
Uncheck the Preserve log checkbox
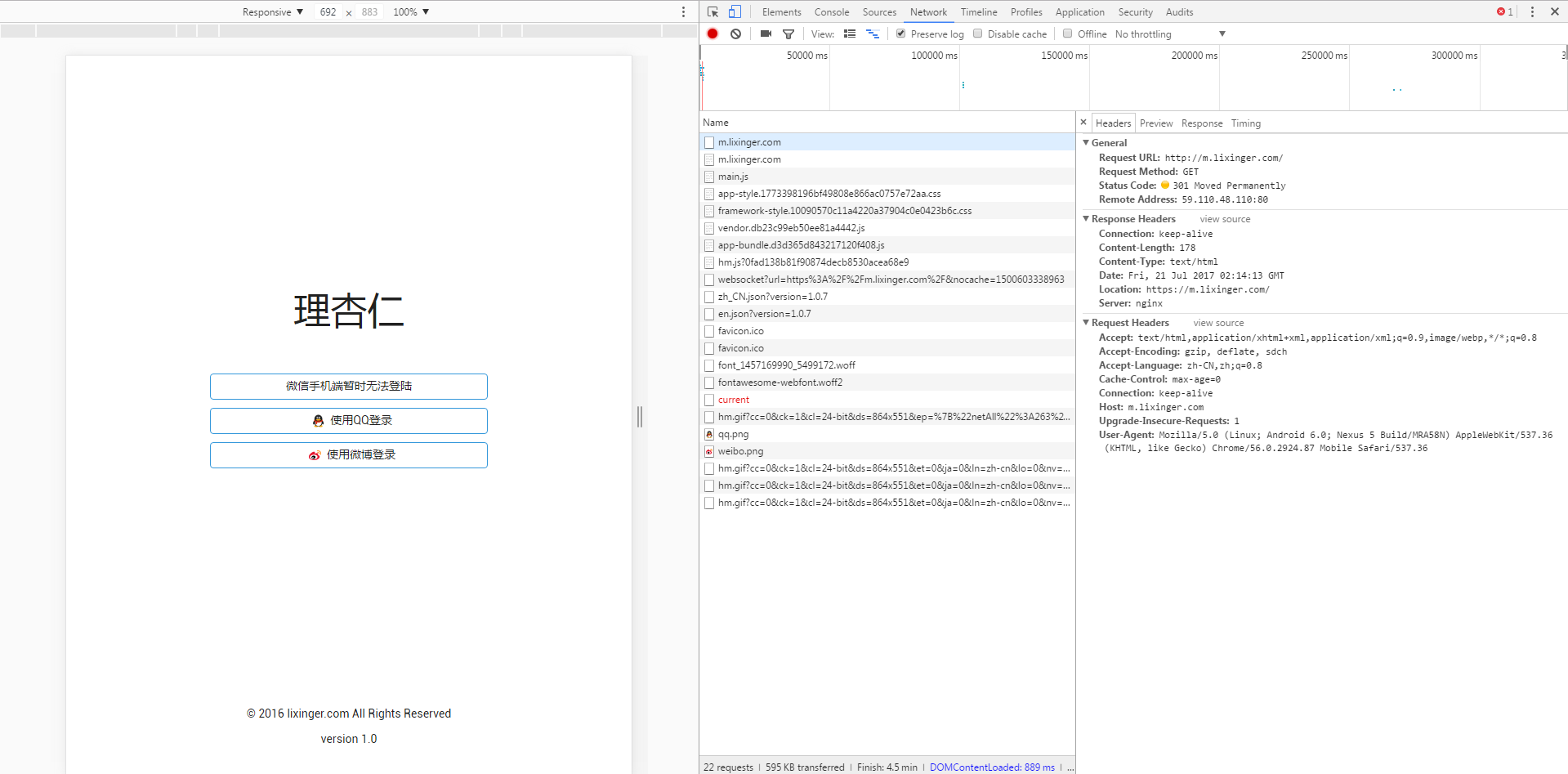click(x=900, y=34)
